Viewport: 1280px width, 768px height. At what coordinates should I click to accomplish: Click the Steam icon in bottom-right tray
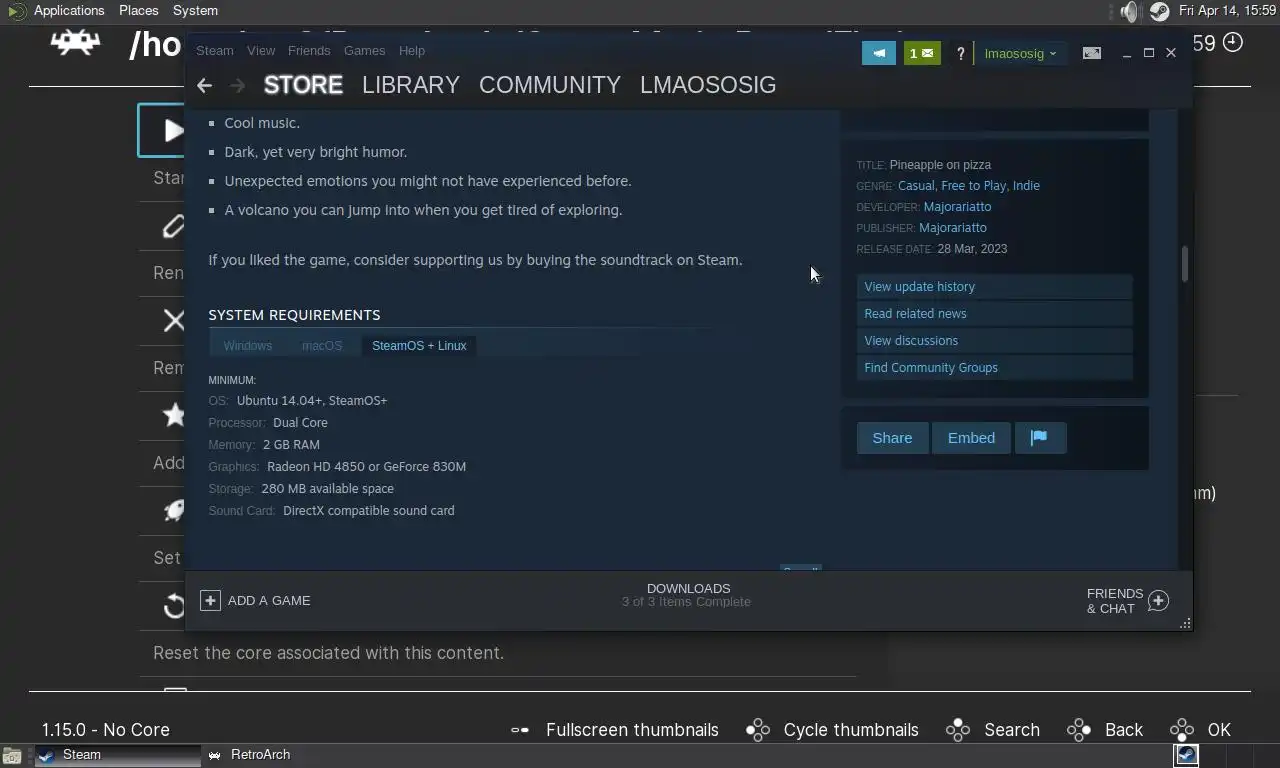point(1186,755)
